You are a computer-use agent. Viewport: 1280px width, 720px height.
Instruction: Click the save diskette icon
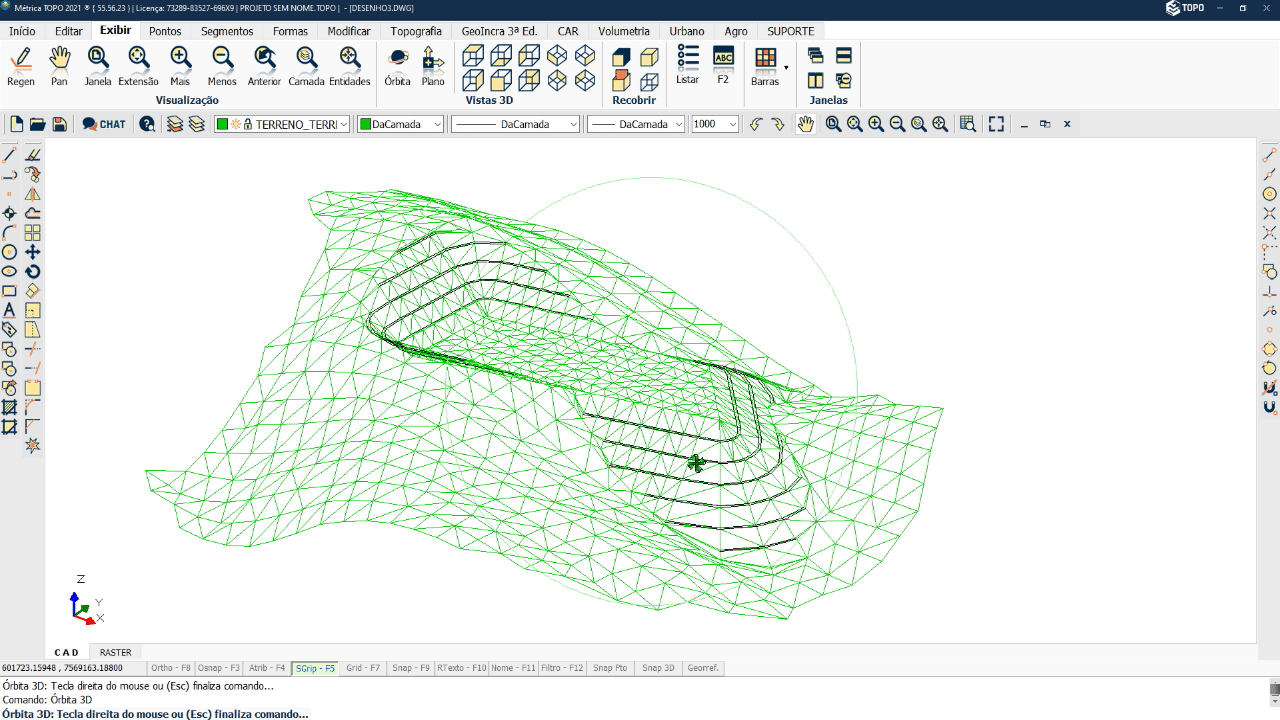59,124
